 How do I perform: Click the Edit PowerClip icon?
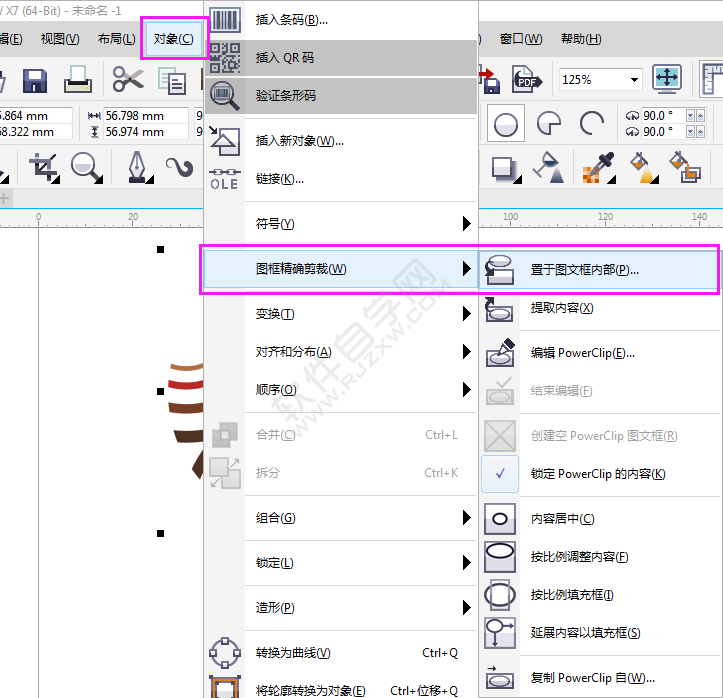pyautogui.click(x=500, y=353)
